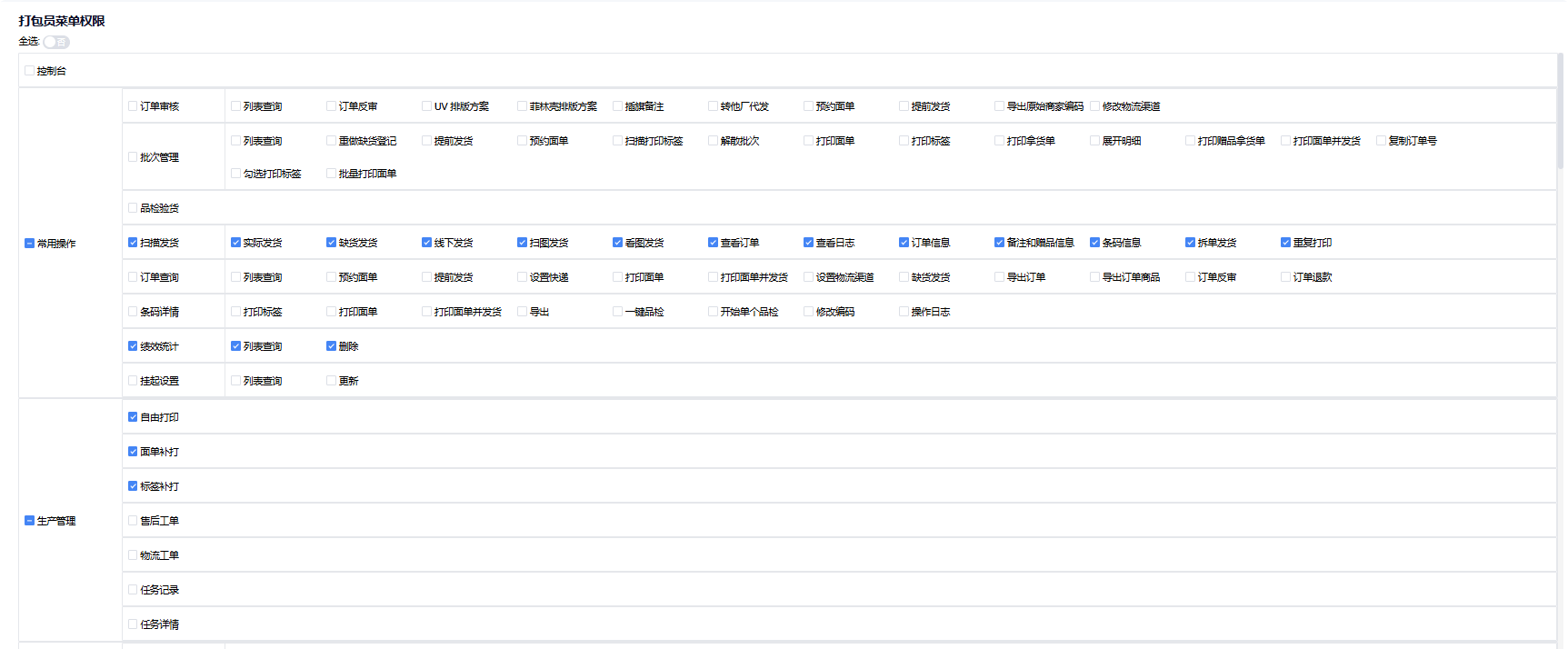The width and height of the screenshot is (1568, 649).
Task: Tick the 批量打印面单 checkbox
Action: click(x=331, y=174)
